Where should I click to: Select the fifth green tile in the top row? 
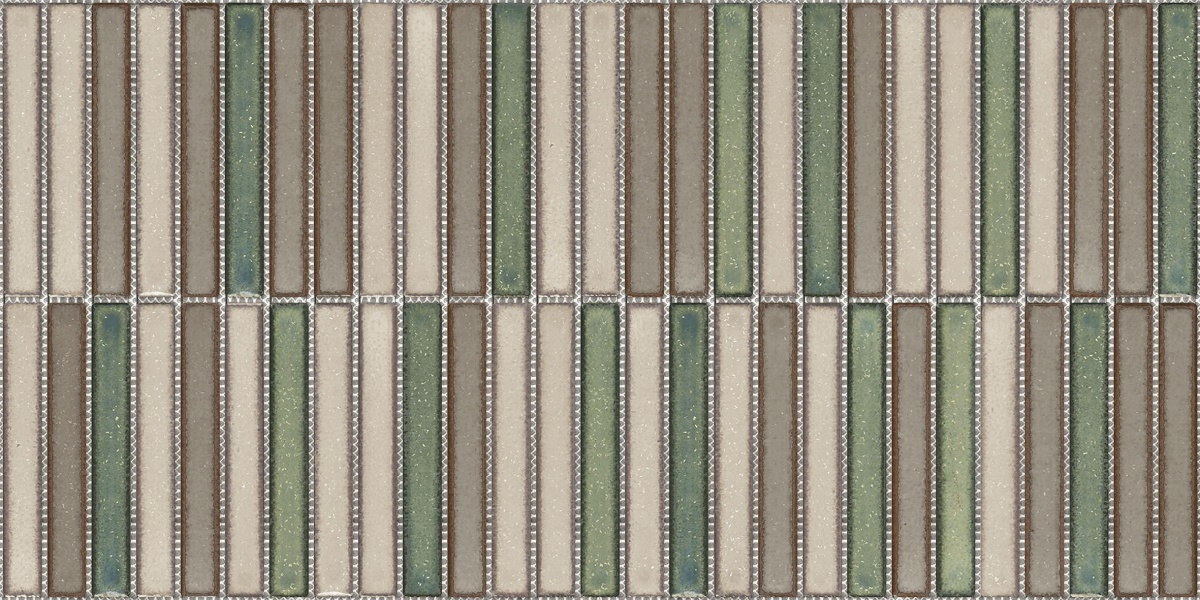[x=1000, y=150]
